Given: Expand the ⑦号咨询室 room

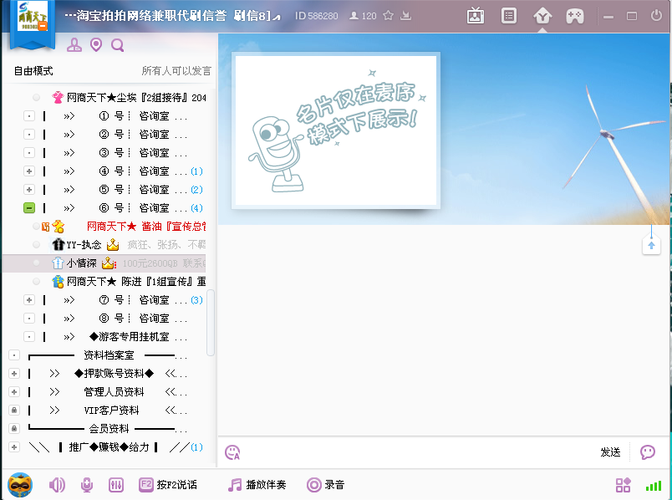Looking at the screenshot, I should (29, 300).
